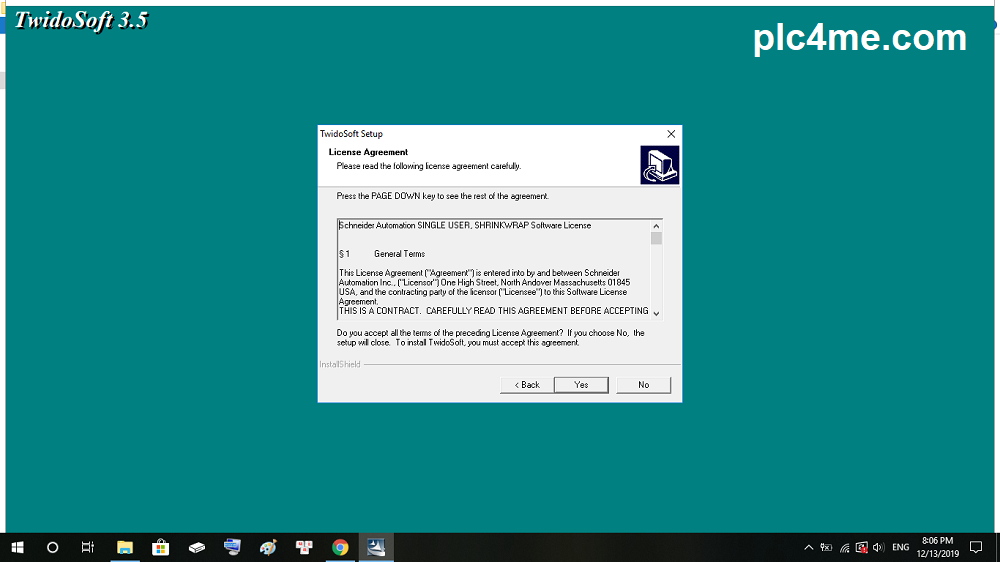The height and width of the screenshot is (562, 1000).
Task: Open the Paint palette app in the taskbar
Action: [268, 547]
